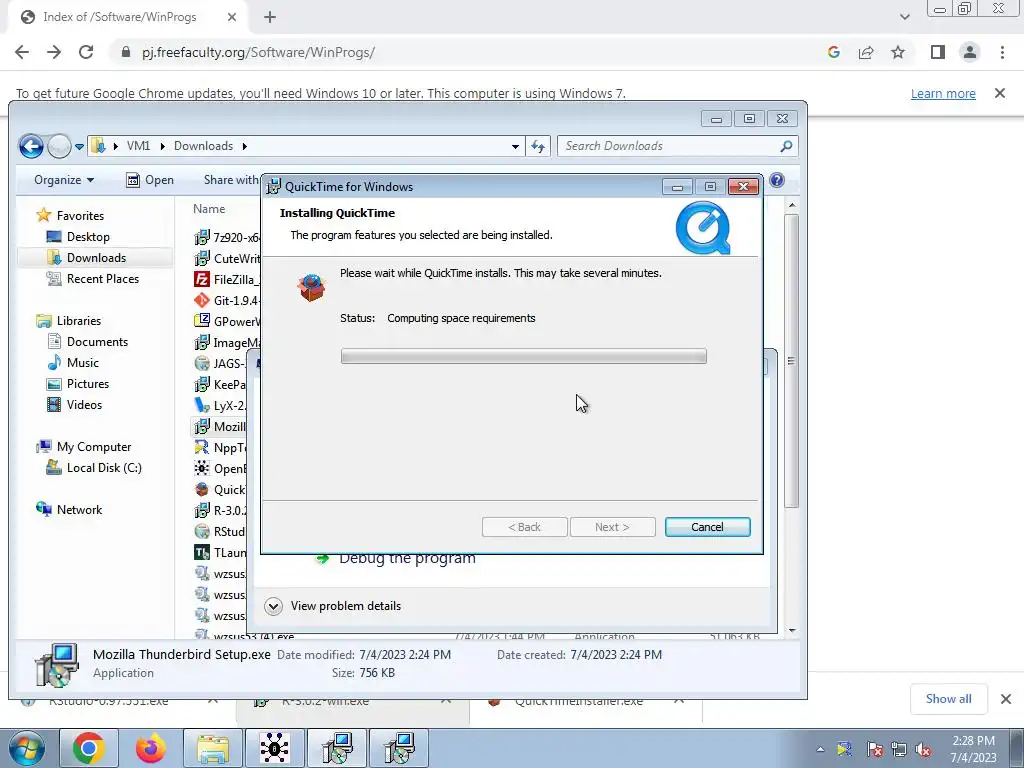Viewport: 1024px width, 768px height.
Task: Select the 7z920 installer file icon
Action: coord(202,237)
